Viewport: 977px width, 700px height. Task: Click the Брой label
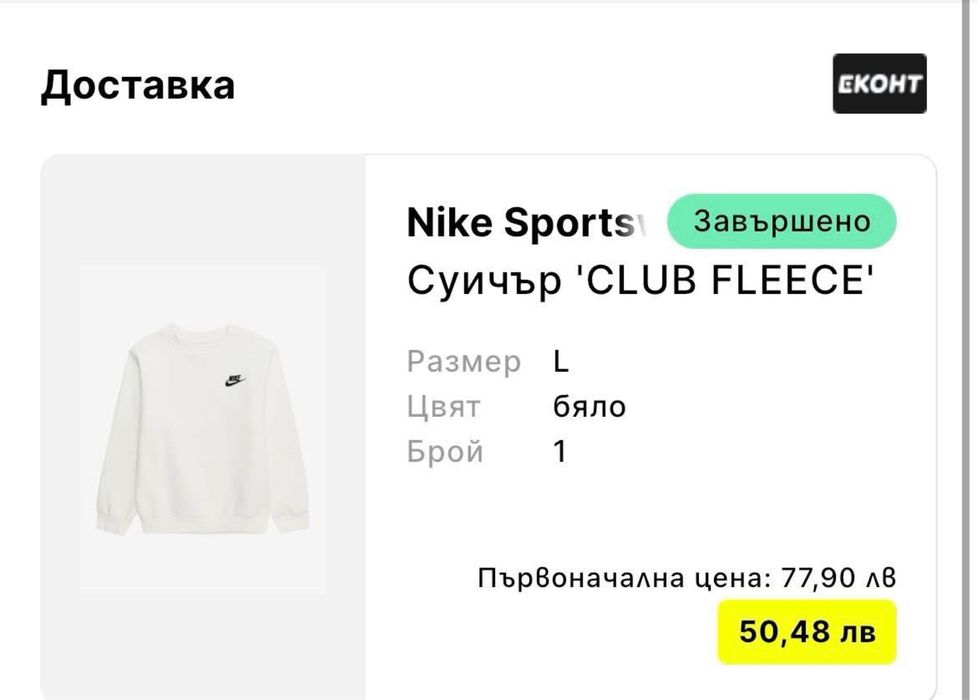click(445, 452)
